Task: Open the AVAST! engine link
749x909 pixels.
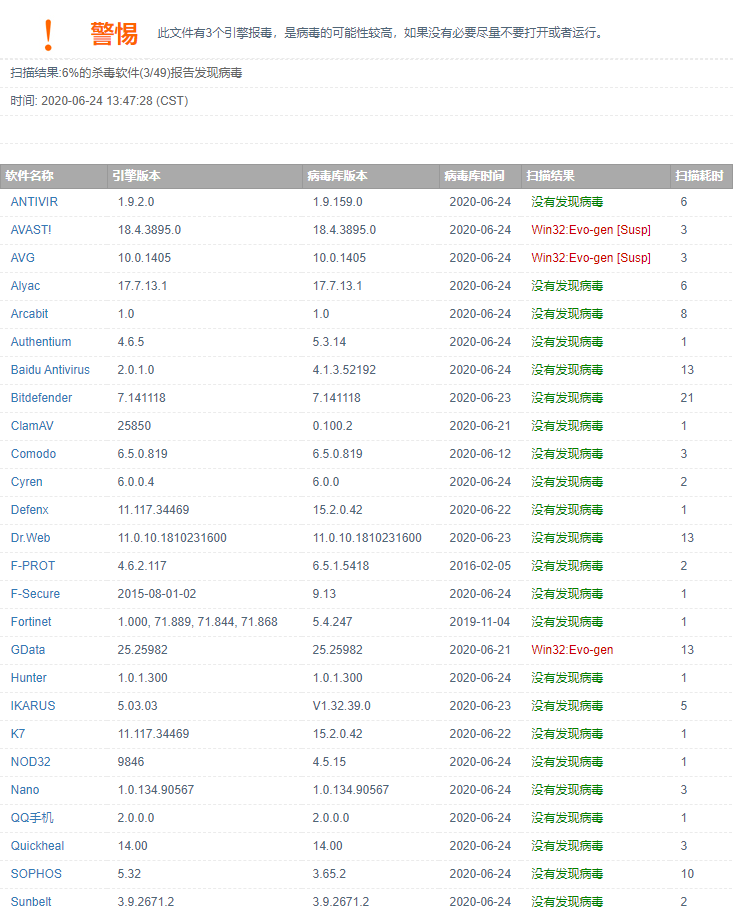Action: coord(31,230)
